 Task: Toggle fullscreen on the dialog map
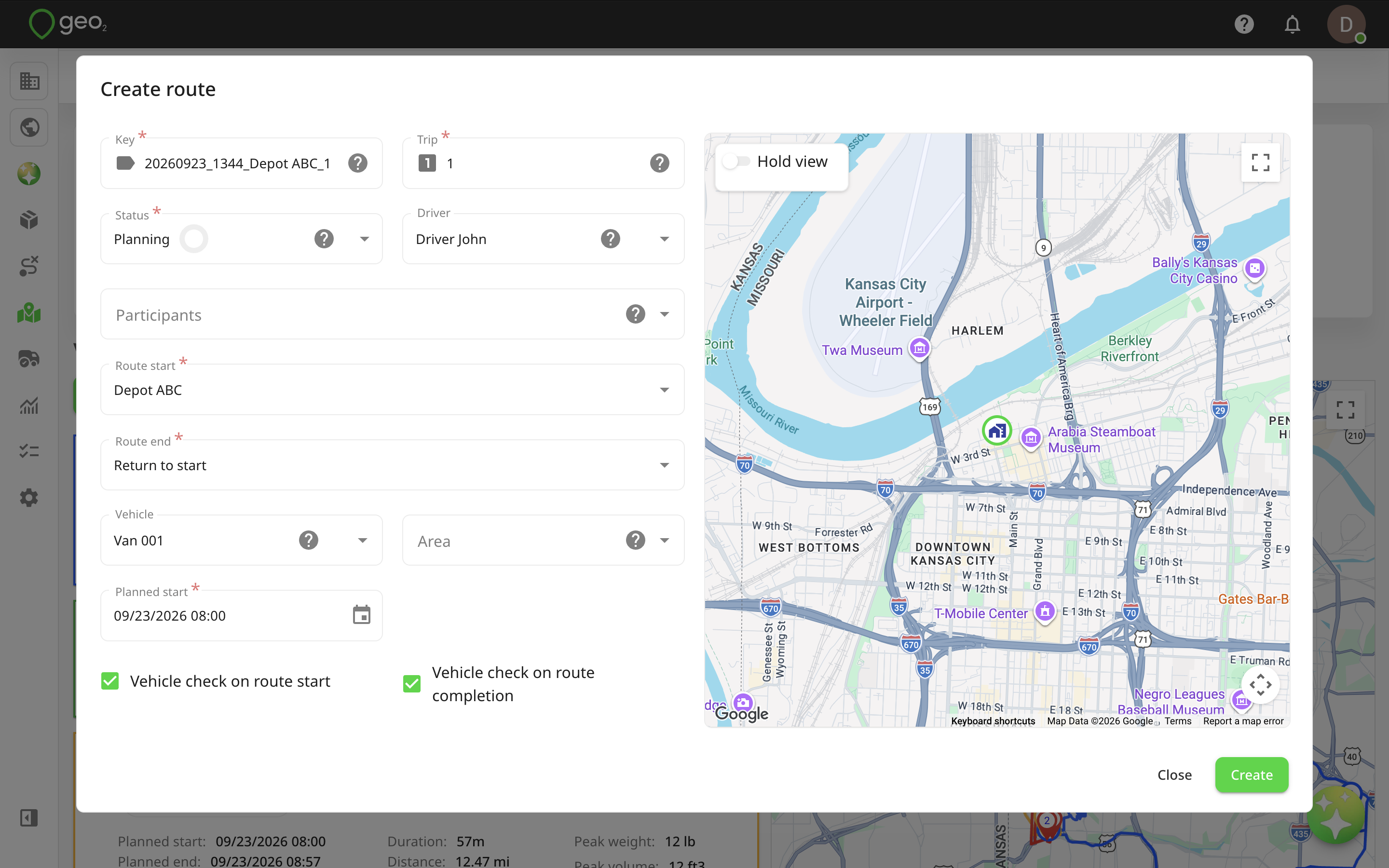pos(1260,163)
